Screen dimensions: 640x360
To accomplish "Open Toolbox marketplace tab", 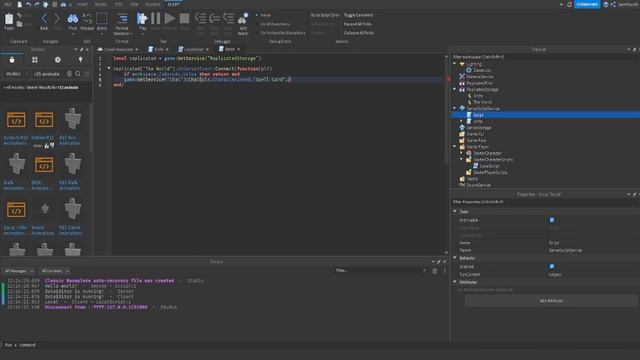I will point(12,60).
